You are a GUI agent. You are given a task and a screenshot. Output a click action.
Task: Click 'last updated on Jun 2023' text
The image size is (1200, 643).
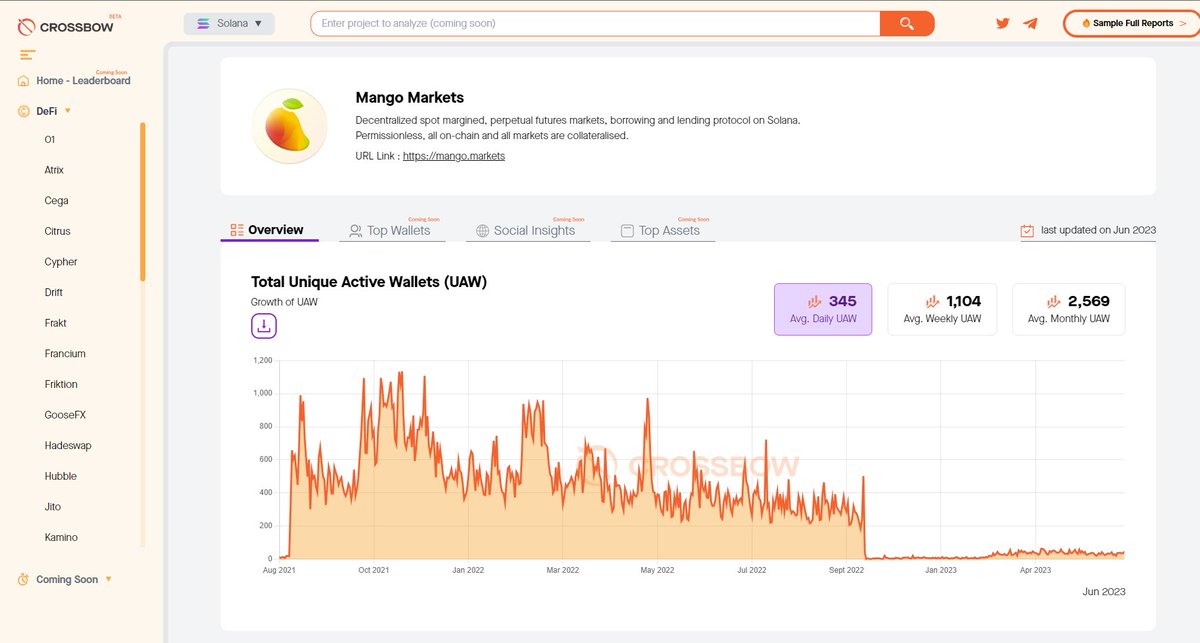click(x=1098, y=230)
